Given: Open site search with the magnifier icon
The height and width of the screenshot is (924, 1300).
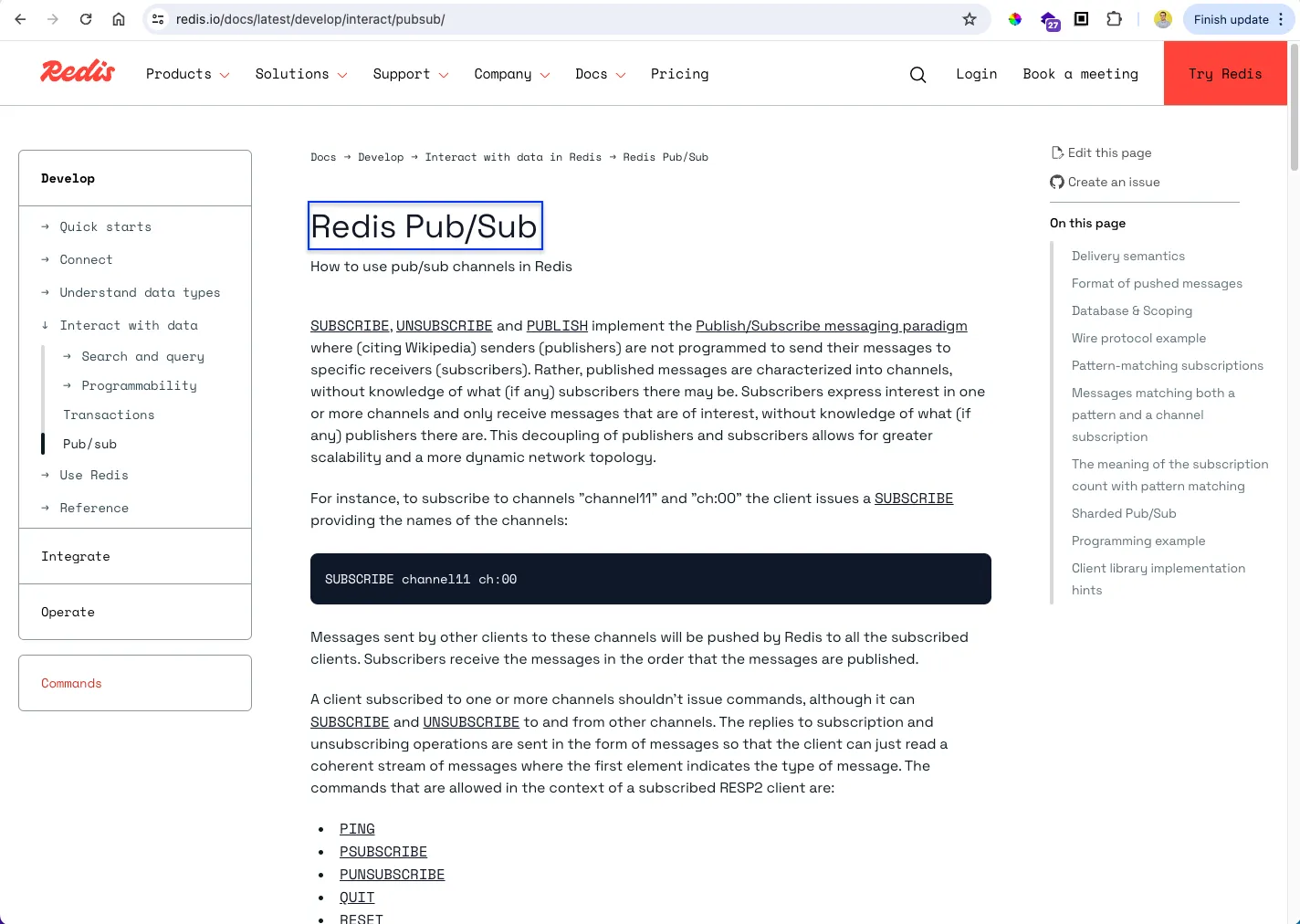Looking at the screenshot, I should point(917,75).
